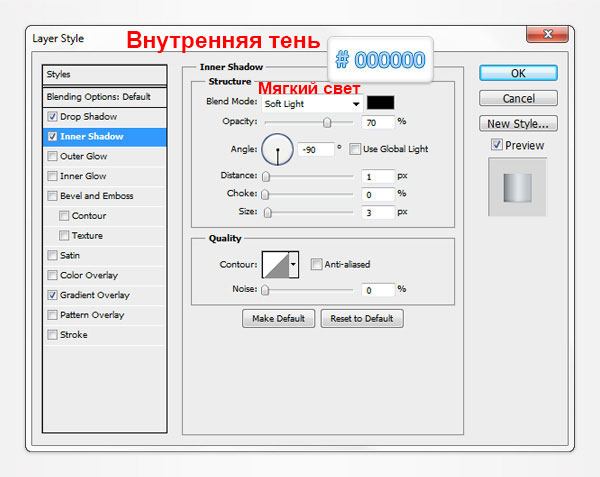Uncheck the Inner Shadow checkbox
This screenshot has width=600, height=477.
point(52,136)
